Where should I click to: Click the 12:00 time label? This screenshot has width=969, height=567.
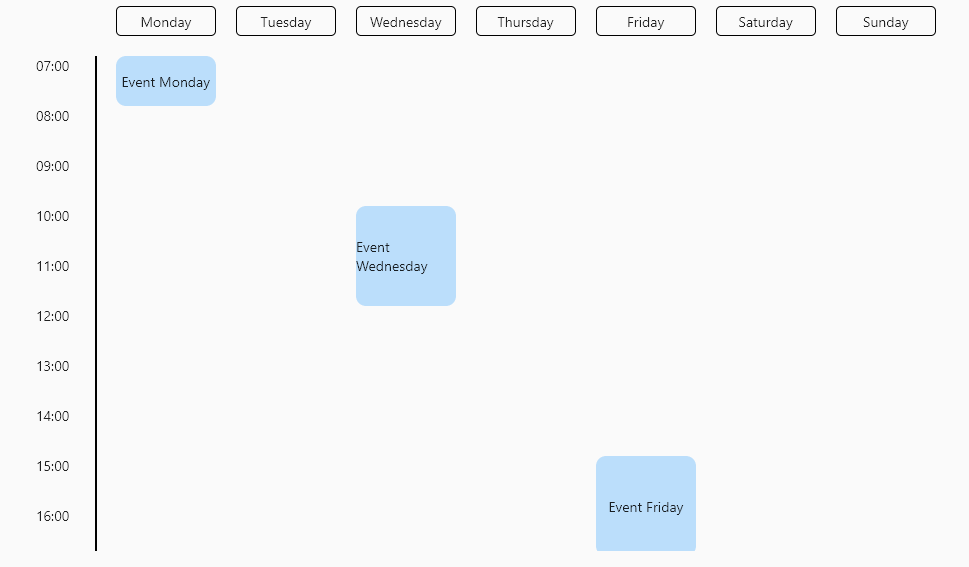click(x=53, y=317)
